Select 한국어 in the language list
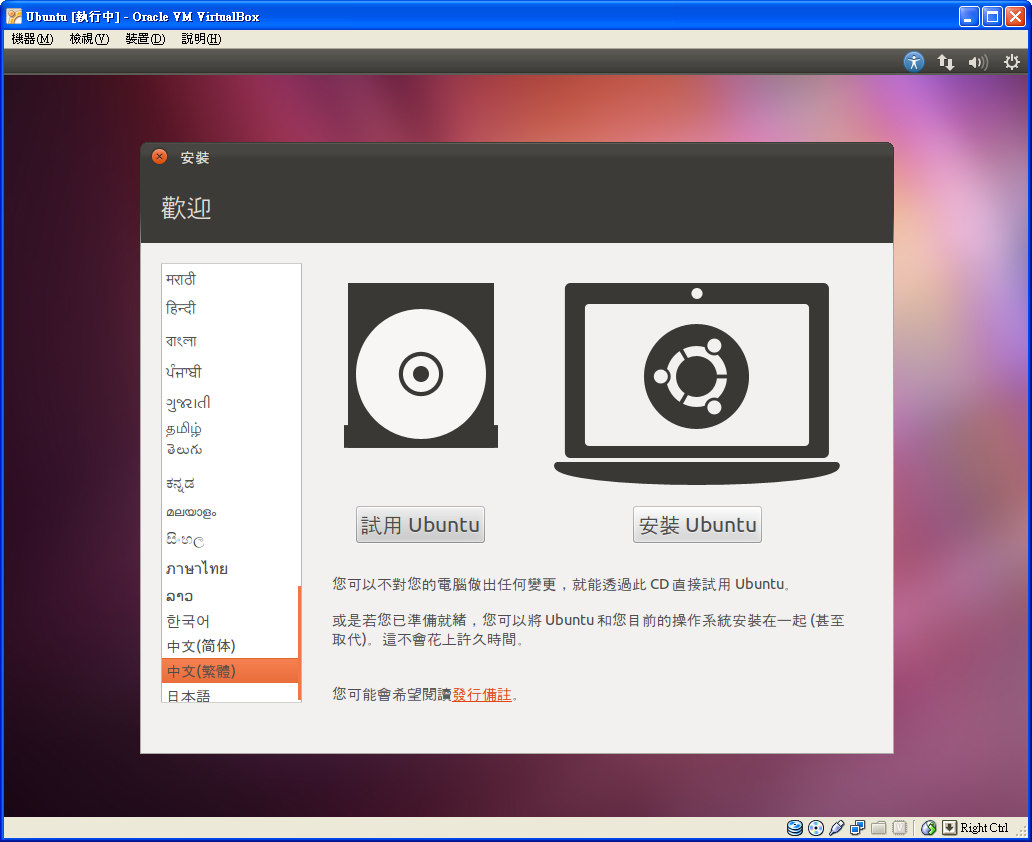This screenshot has height=842, width=1032. (188, 621)
